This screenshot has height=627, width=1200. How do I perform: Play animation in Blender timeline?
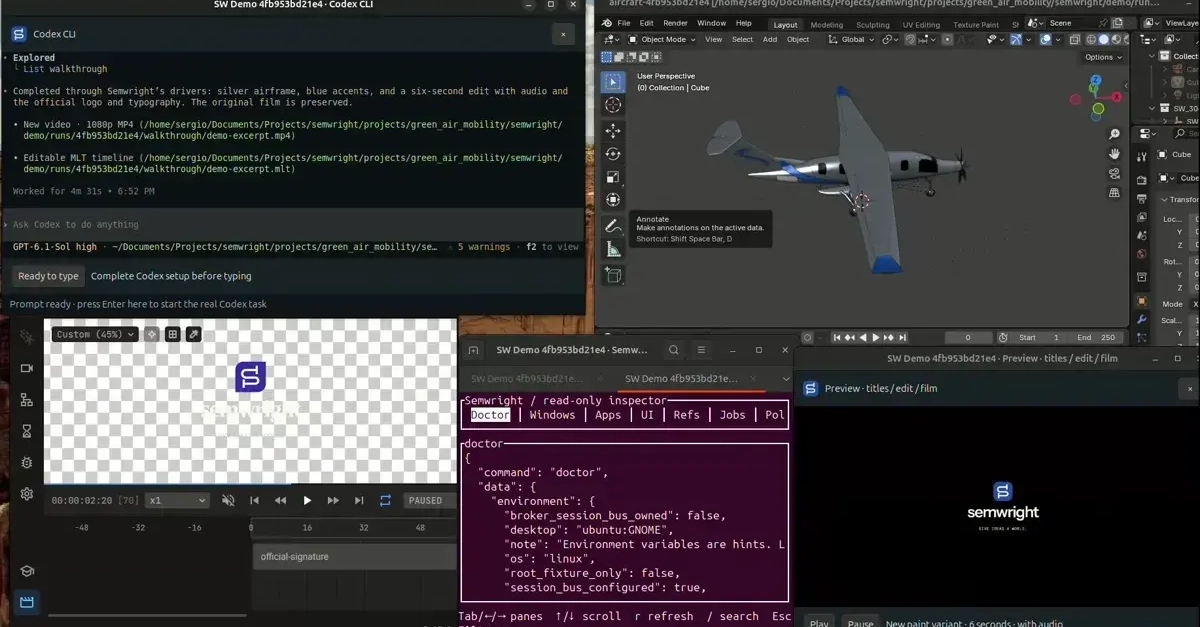pos(876,337)
